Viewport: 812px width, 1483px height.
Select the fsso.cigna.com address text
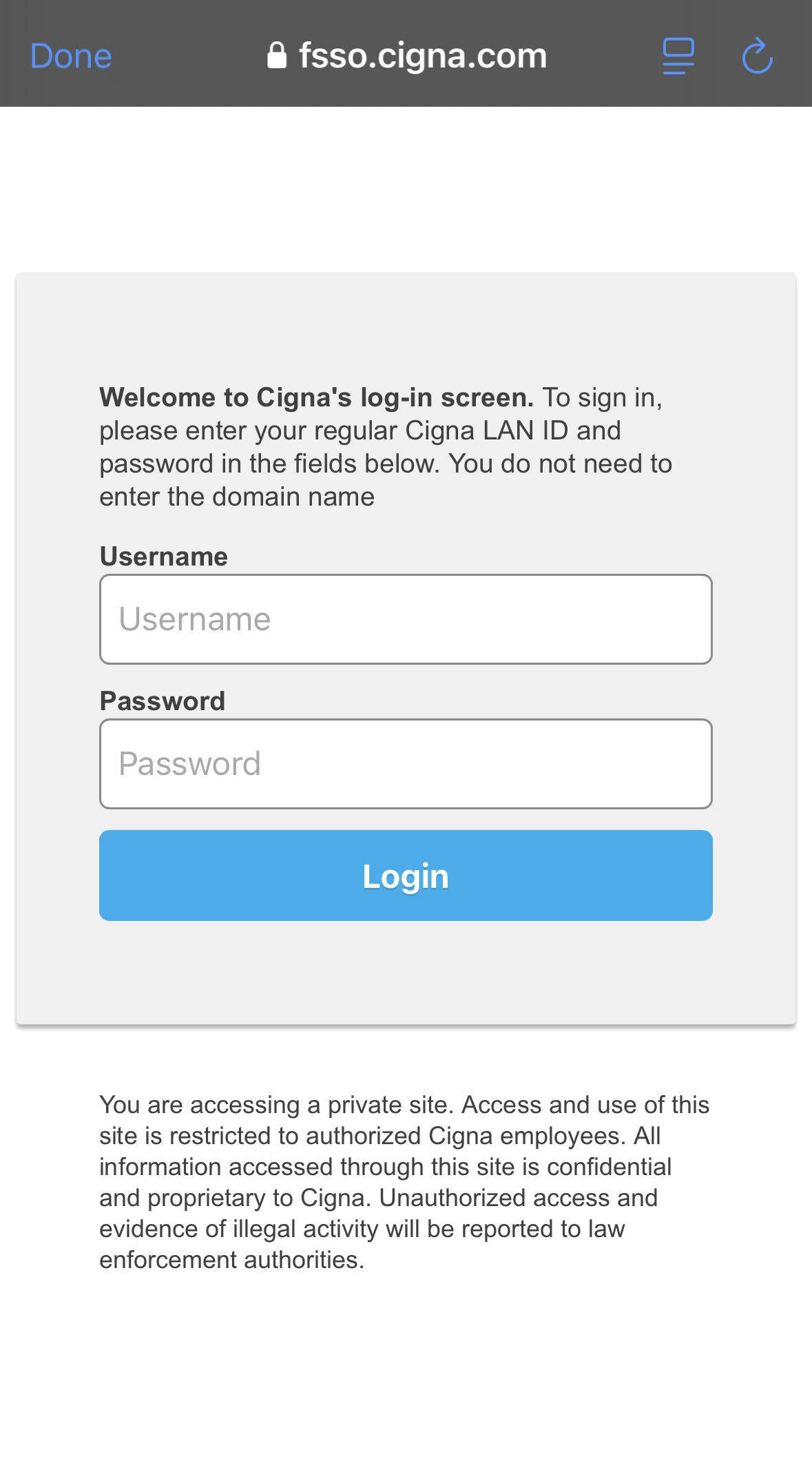(423, 56)
